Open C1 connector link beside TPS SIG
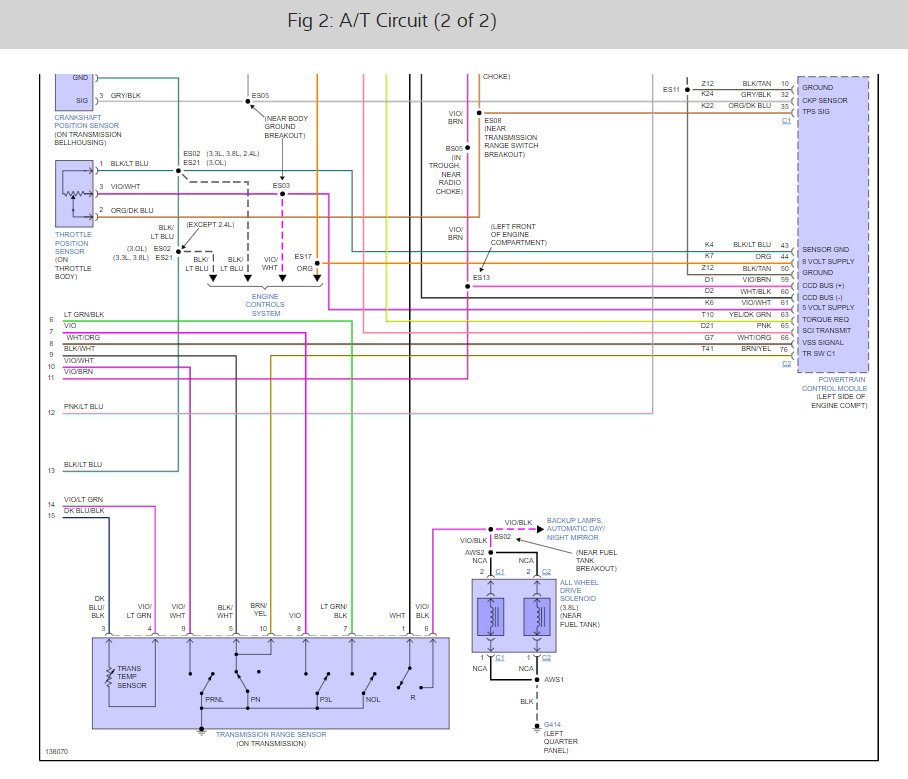Screen dimensions: 908x779 pyautogui.click(x=786, y=121)
